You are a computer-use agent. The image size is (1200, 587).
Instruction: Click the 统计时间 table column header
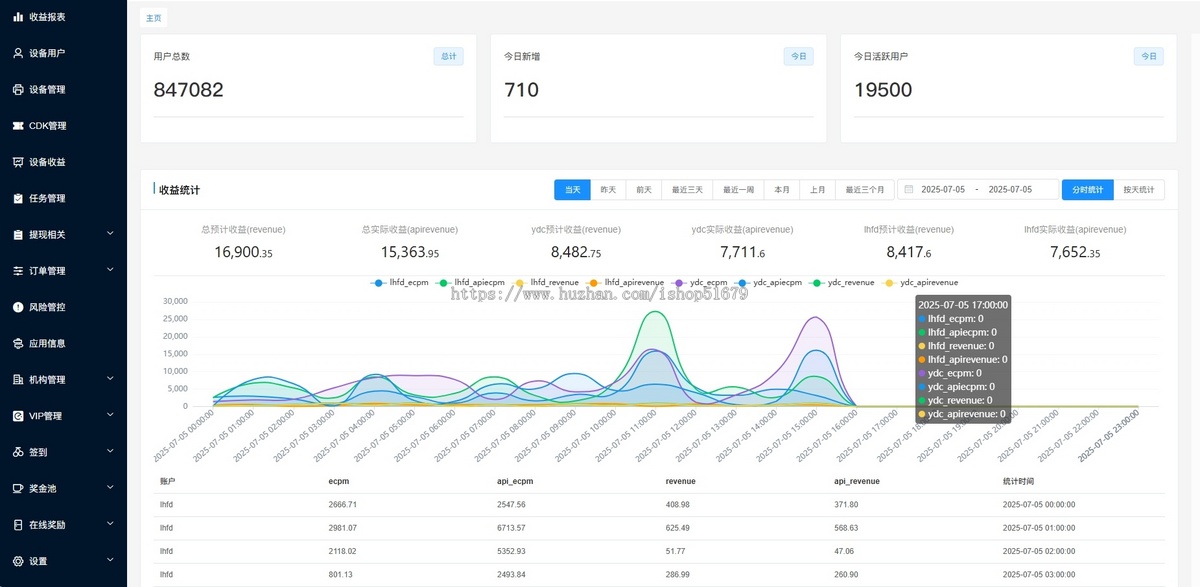[1019, 481]
